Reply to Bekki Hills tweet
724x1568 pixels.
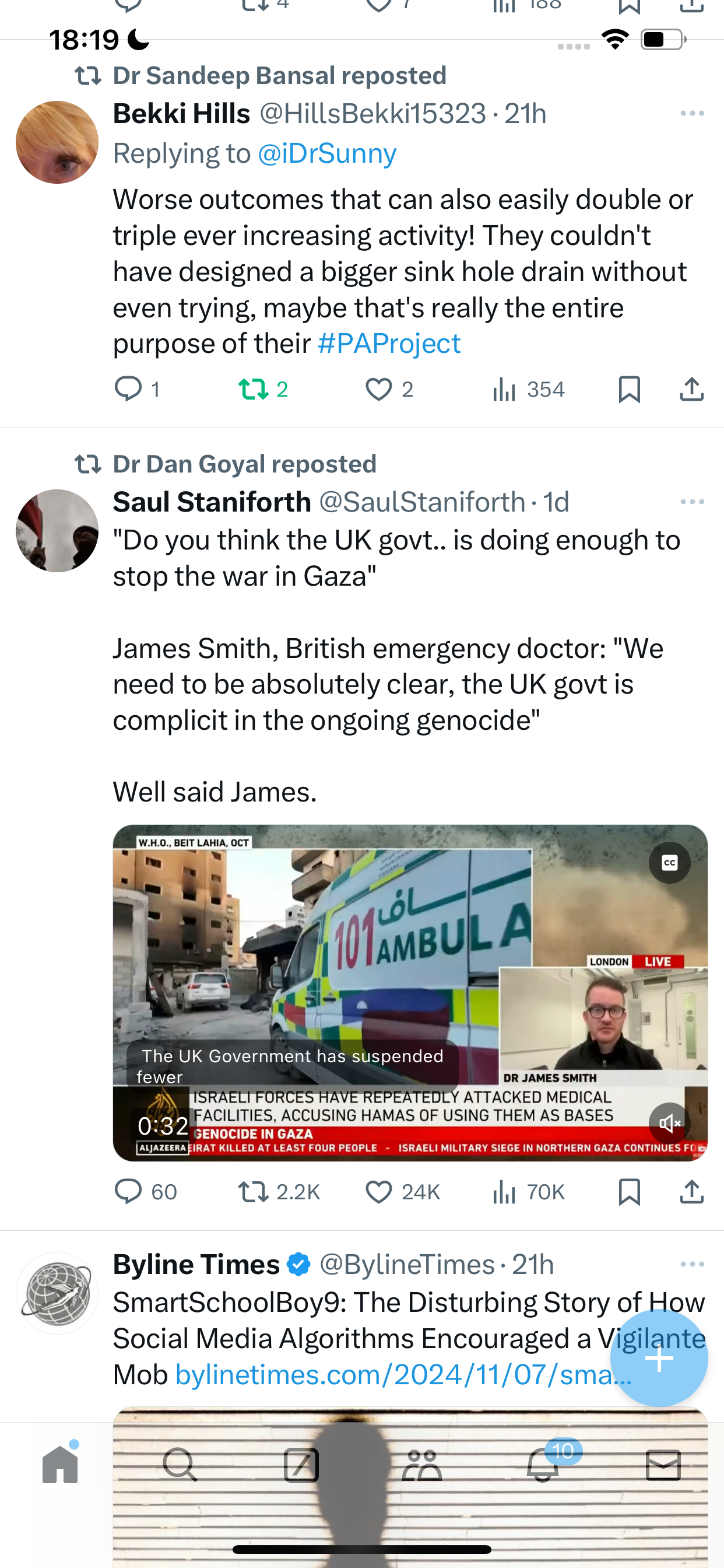point(138,389)
